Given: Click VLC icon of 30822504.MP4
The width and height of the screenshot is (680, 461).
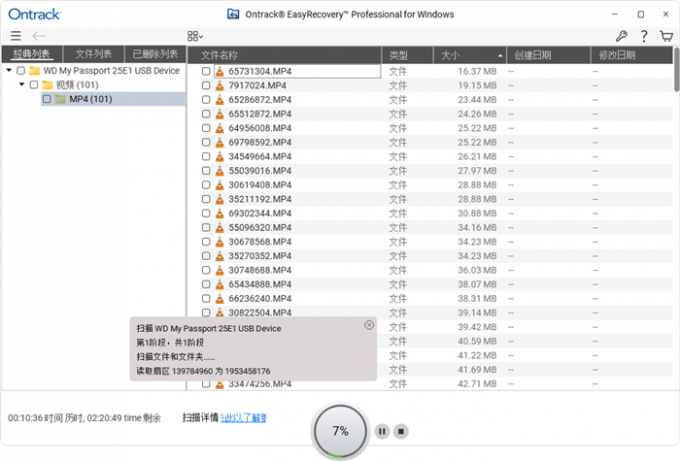Looking at the screenshot, I should coord(220,312).
